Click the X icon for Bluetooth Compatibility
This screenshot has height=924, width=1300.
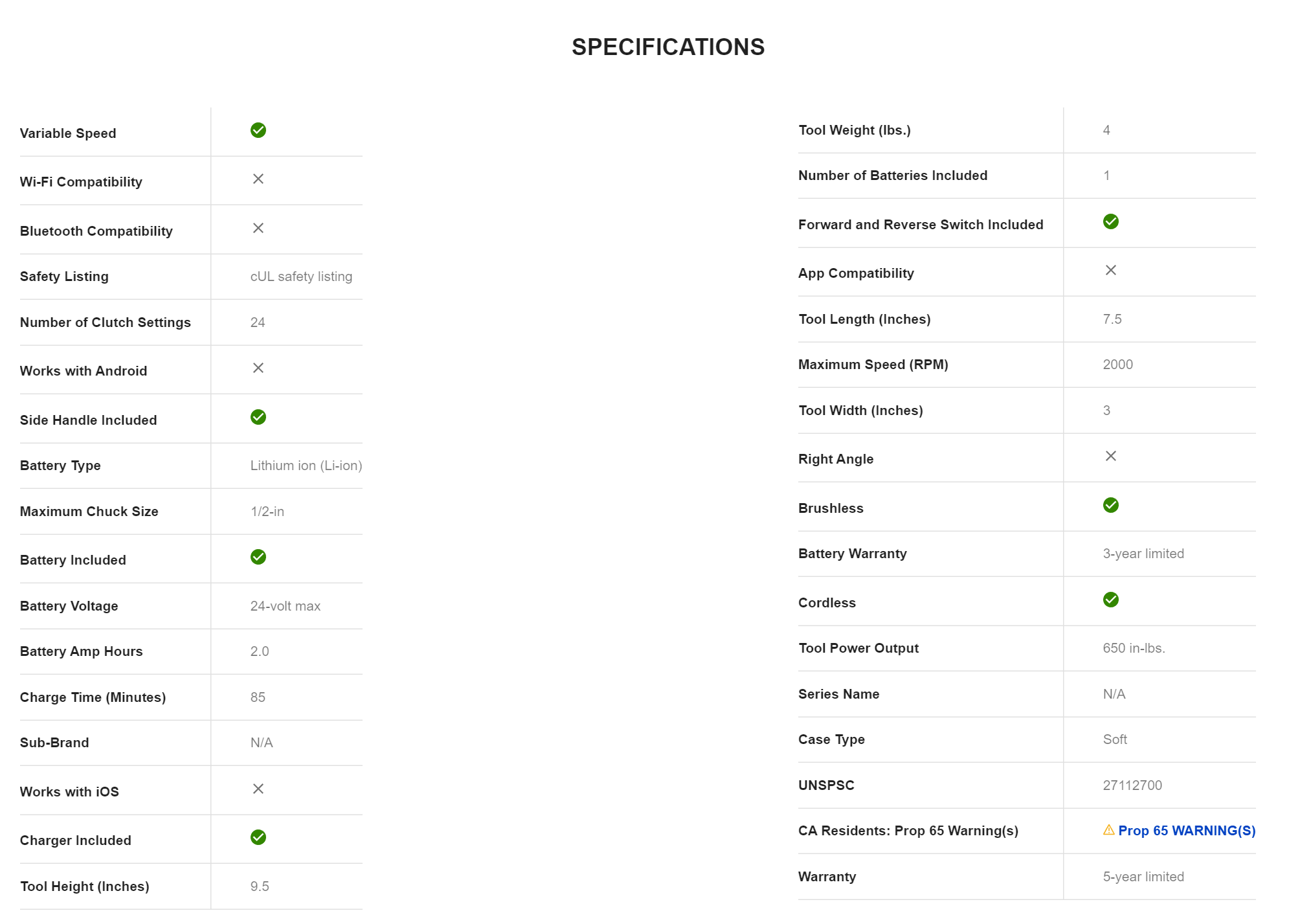pyautogui.click(x=258, y=228)
